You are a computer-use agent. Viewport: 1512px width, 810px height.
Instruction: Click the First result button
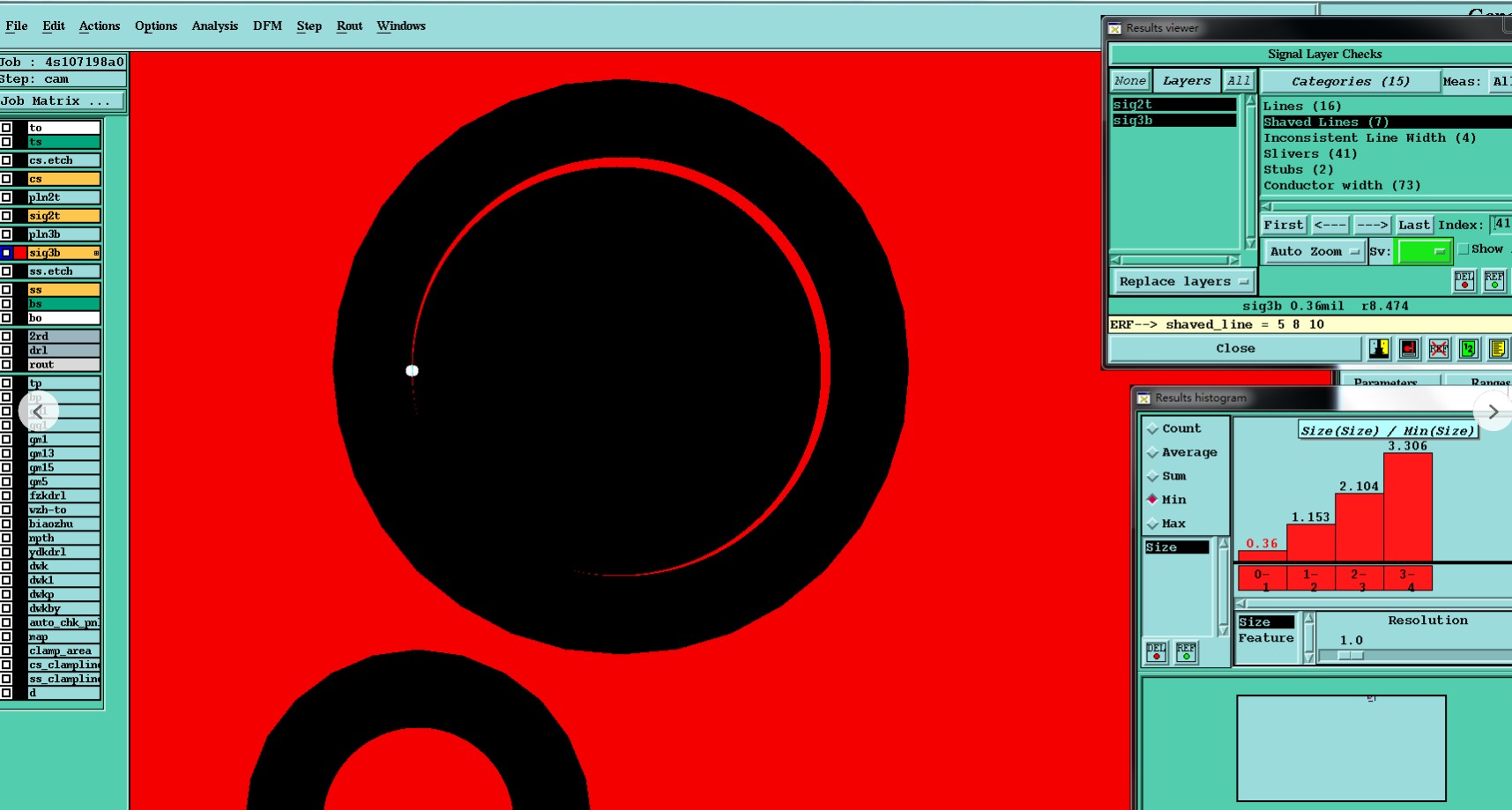pyautogui.click(x=1283, y=225)
